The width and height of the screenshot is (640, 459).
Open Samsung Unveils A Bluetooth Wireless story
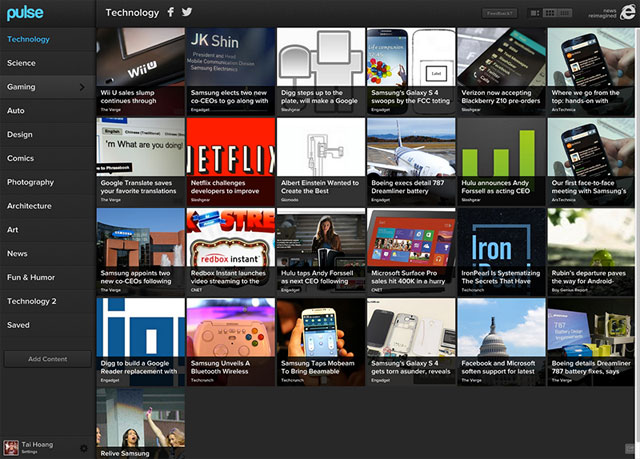[231, 342]
